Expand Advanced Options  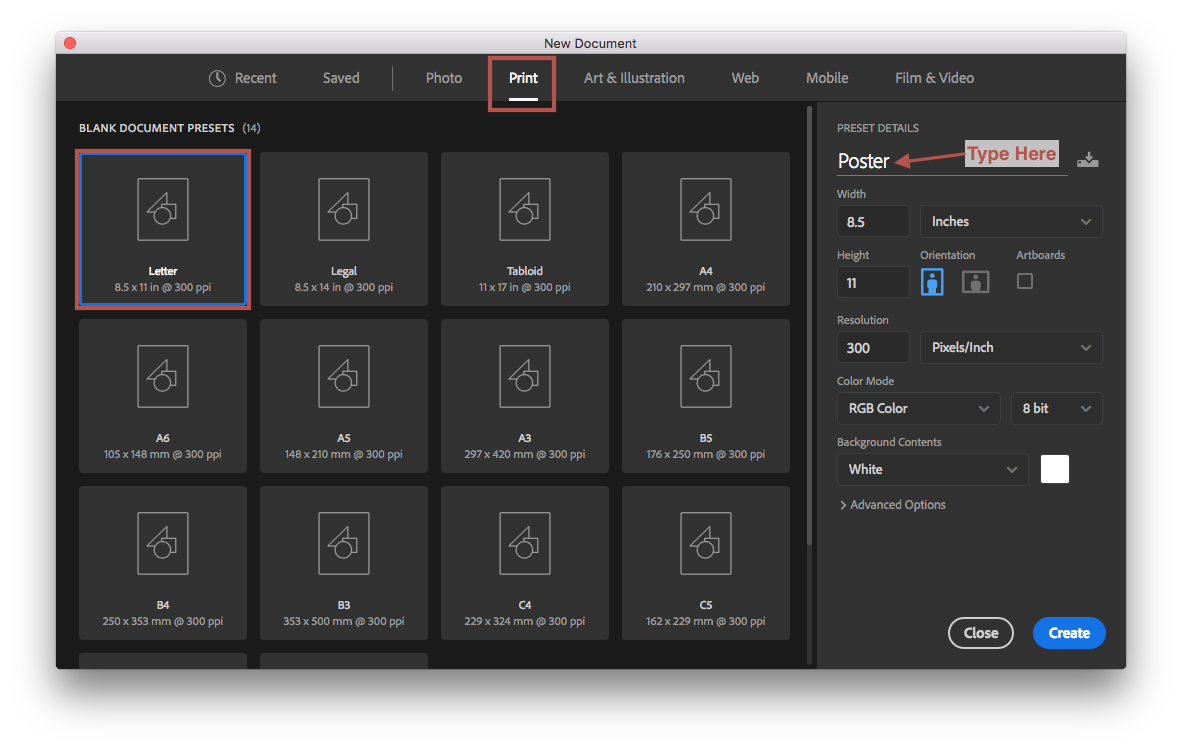coord(893,505)
